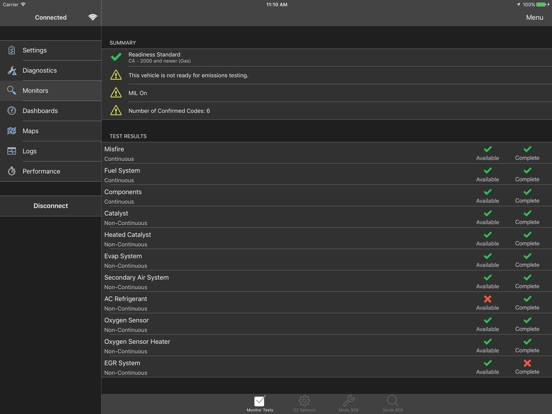Click the red X for AC Refrigerant availability
This screenshot has width=552, height=414.
[x=488, y=299]
